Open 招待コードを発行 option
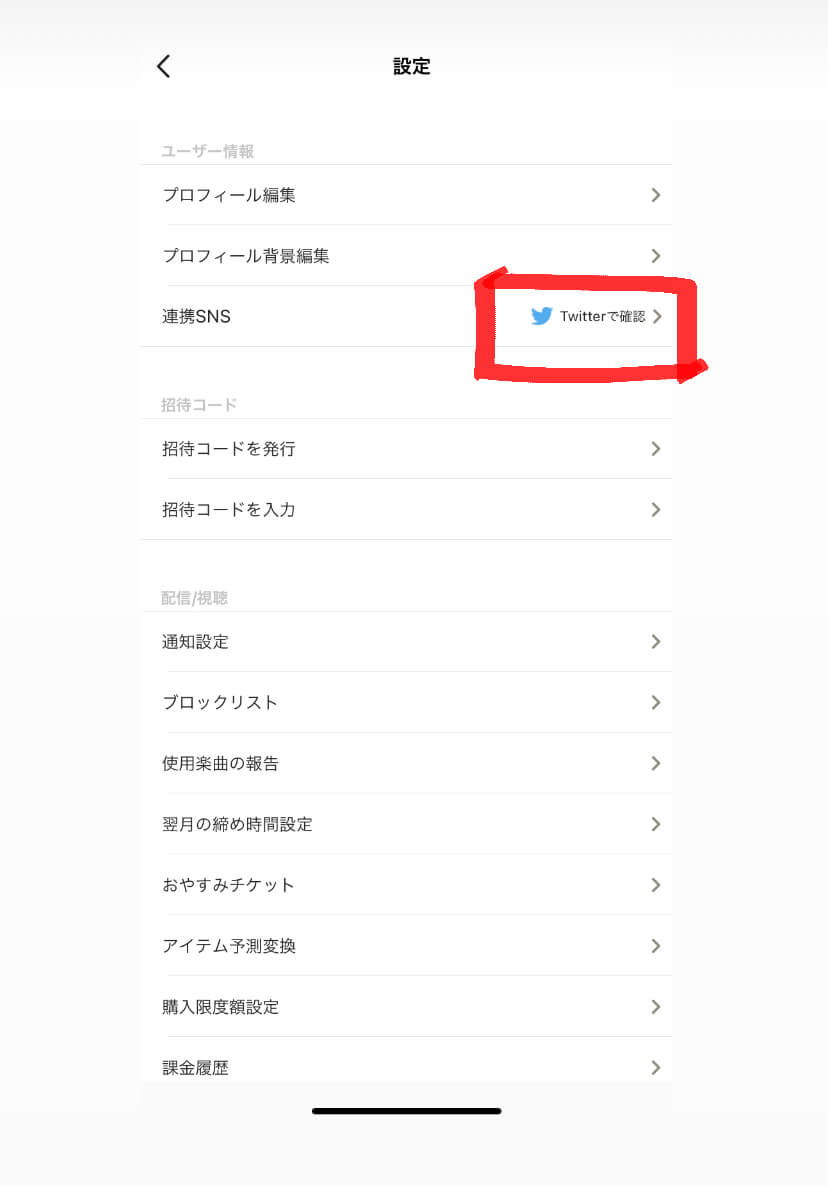This screenshot has width=828, height=1186. [x=229, y=449]
